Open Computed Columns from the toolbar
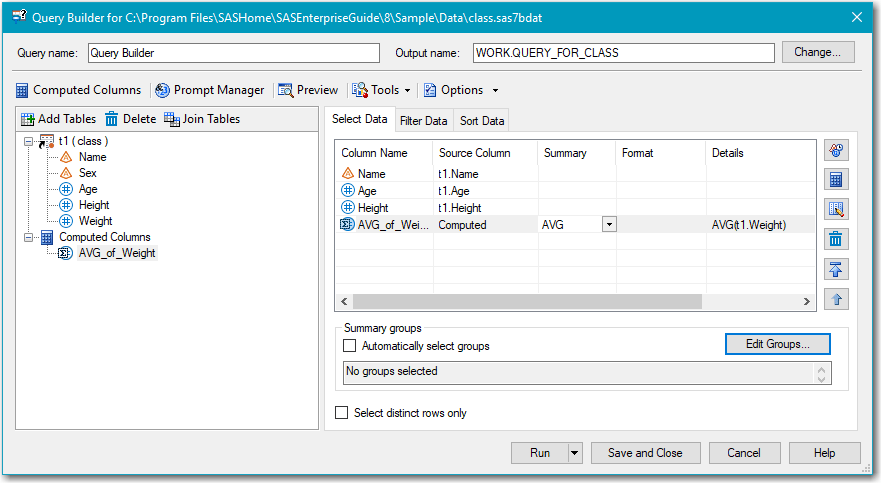 click(78, 90)
